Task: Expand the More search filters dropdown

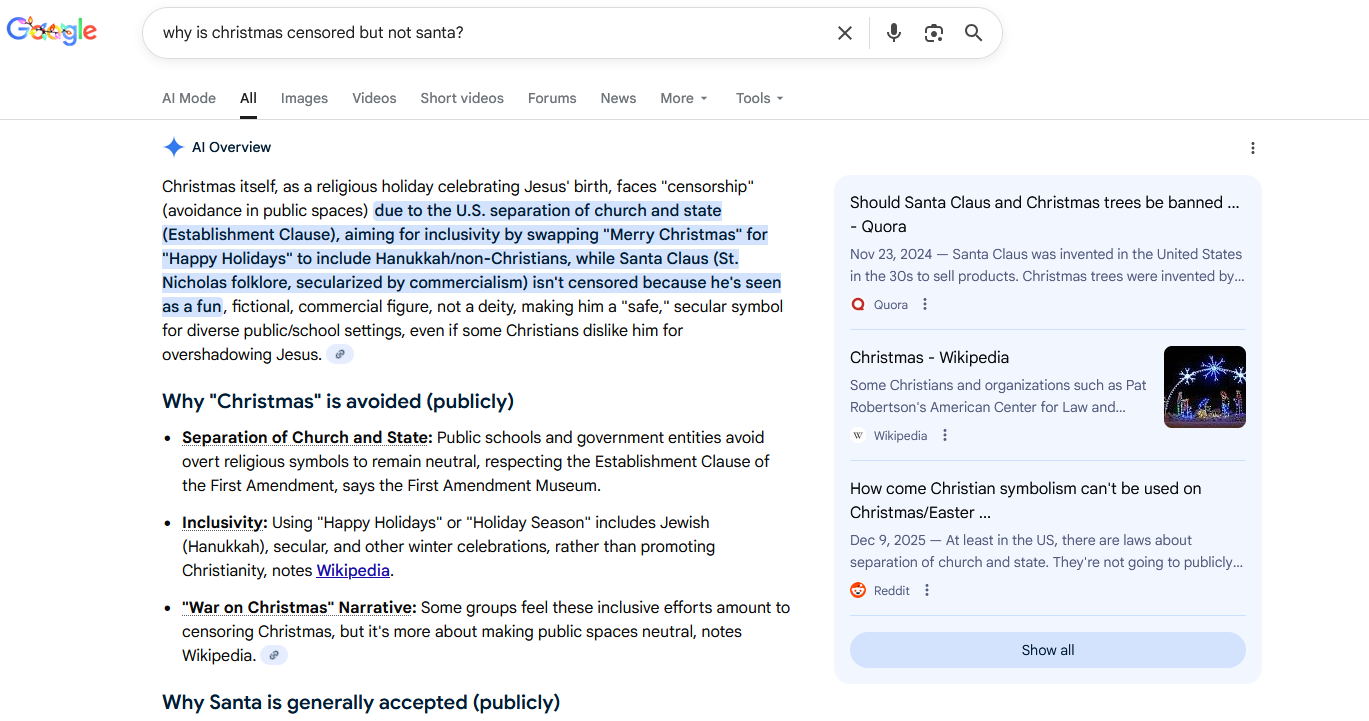Action: 684,98
